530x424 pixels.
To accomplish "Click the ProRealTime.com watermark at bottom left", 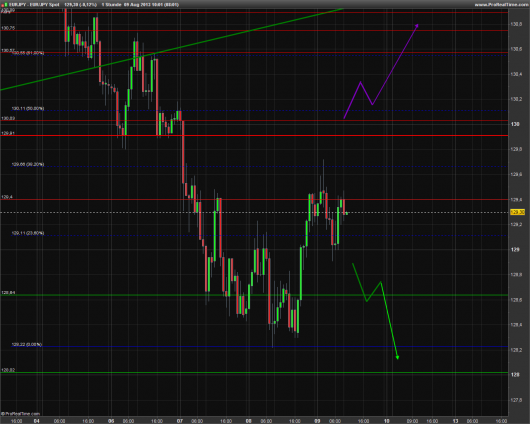I will [x=20, y=414].
